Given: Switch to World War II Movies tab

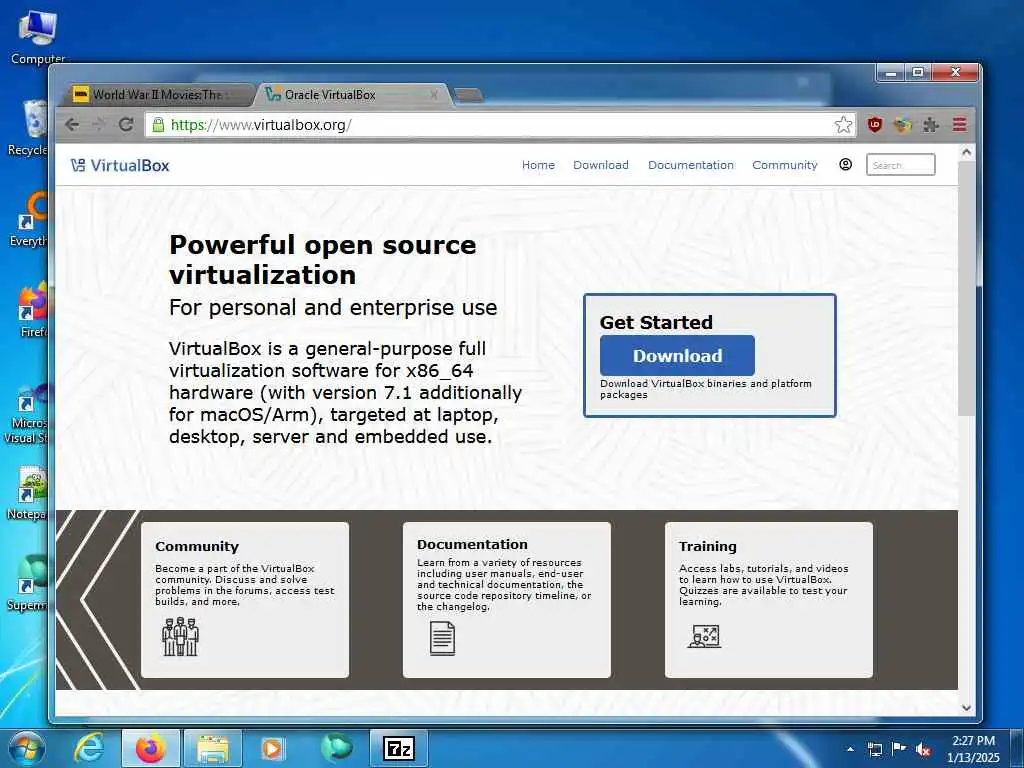Looking at the screenshot, I should pos(158,95).
